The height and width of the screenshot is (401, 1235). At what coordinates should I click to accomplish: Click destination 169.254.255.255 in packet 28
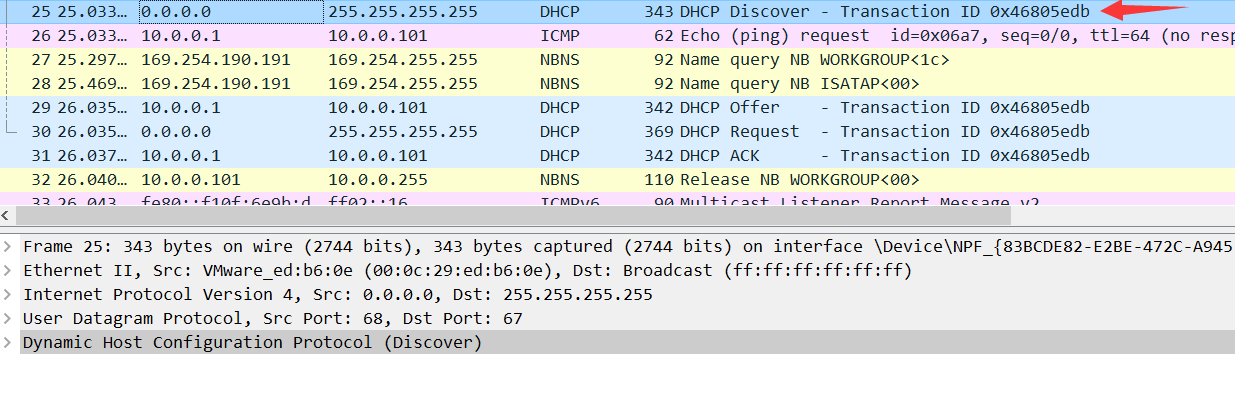pyautogui.click(x=403, y=84)
